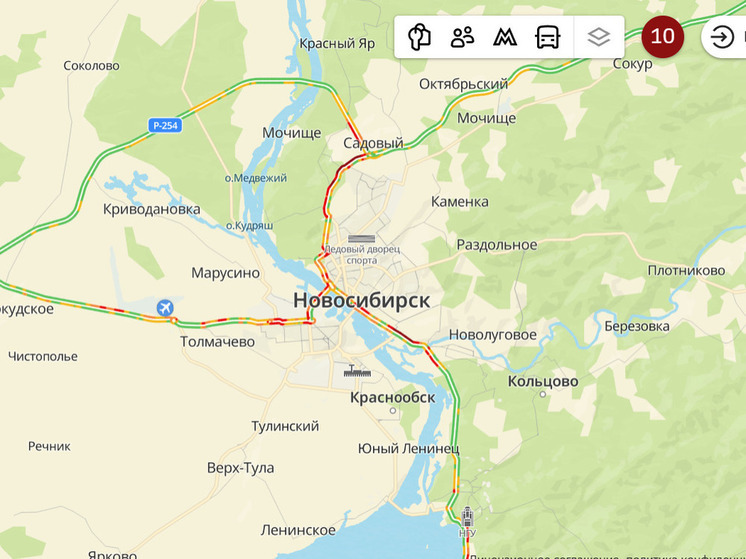Click the login arrow button

point(722,37)
